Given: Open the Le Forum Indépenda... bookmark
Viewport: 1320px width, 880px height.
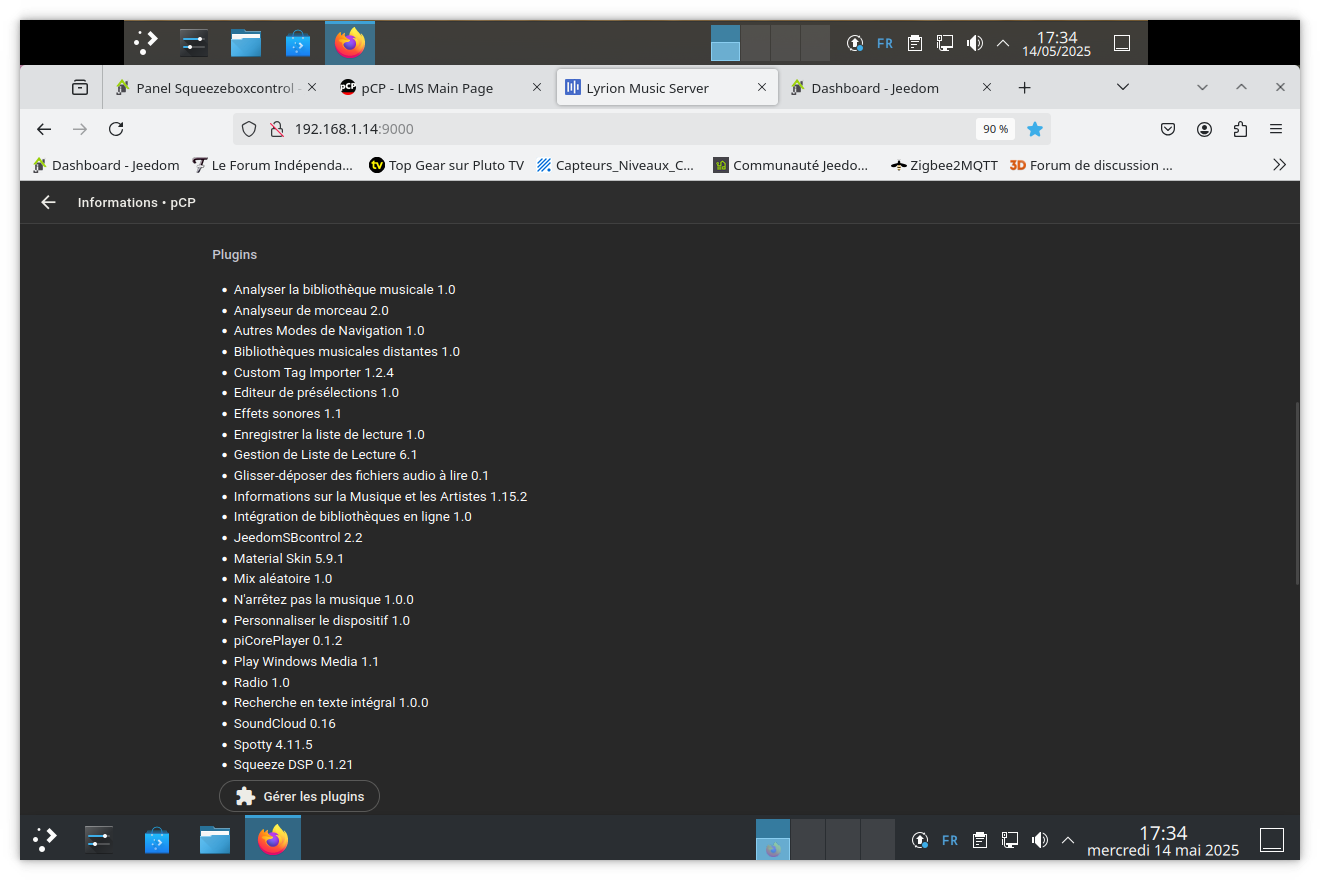Looking at the screenshot, I should point(272,165).
